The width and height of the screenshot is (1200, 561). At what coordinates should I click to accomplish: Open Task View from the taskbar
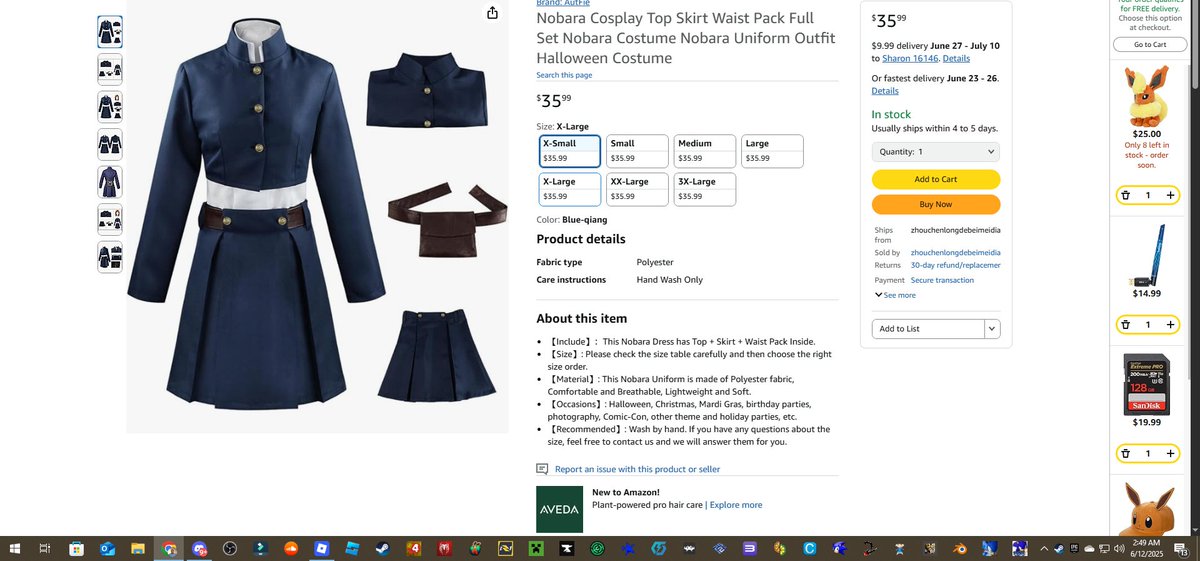pos(45,549)
